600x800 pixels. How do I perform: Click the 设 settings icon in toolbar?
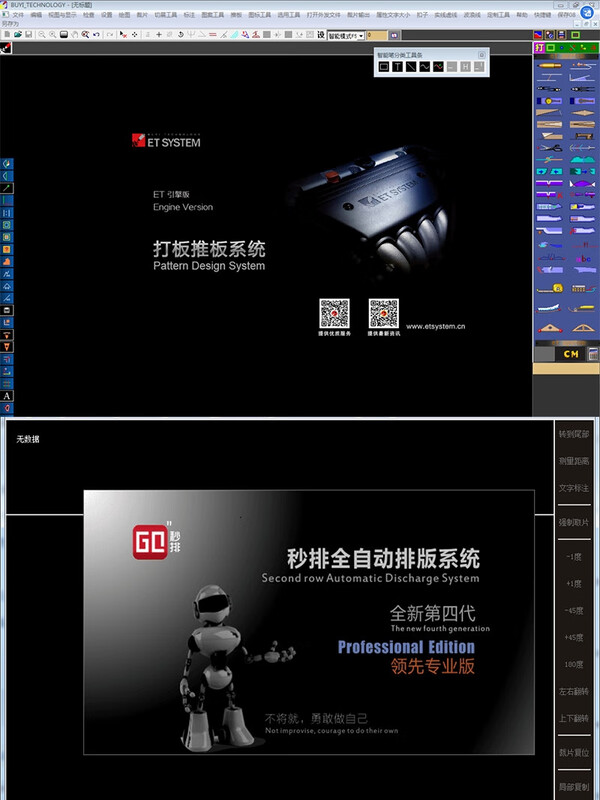tap(321, 35)
